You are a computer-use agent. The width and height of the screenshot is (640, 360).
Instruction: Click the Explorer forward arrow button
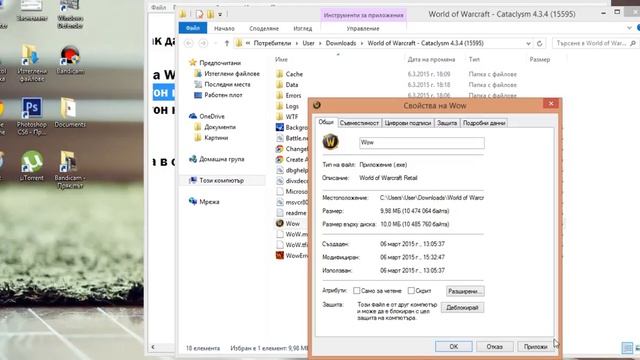coord(203,43)
